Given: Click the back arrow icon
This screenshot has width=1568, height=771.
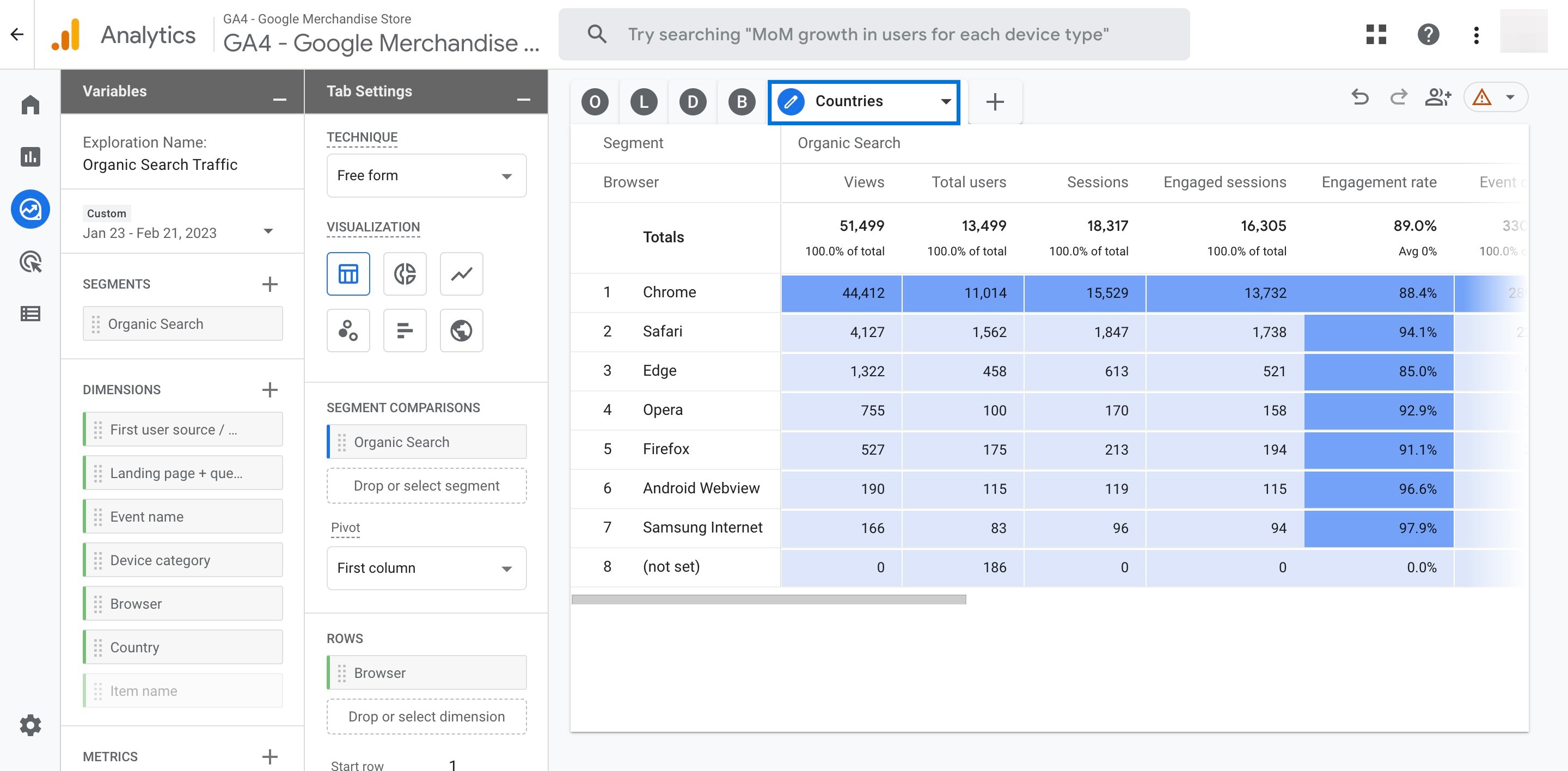Looking at the screenshot, I should point(17,34).
